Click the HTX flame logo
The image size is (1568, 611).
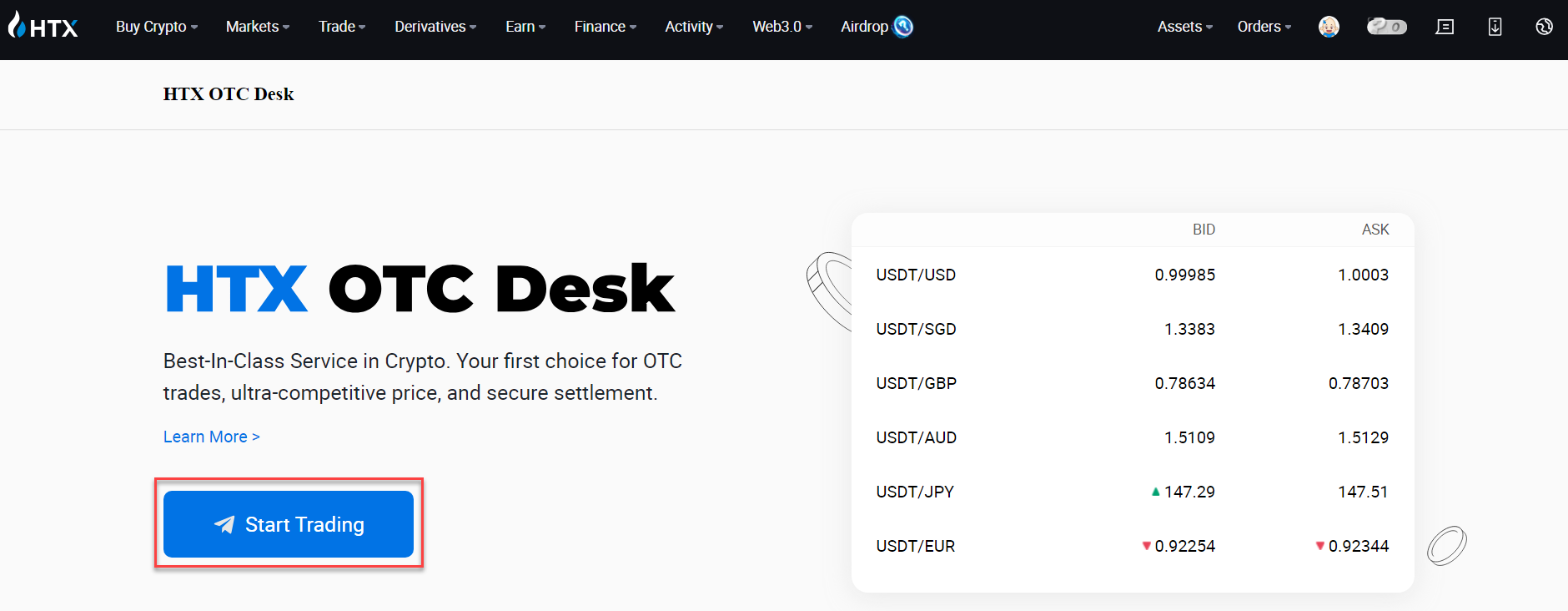point(43,26)
